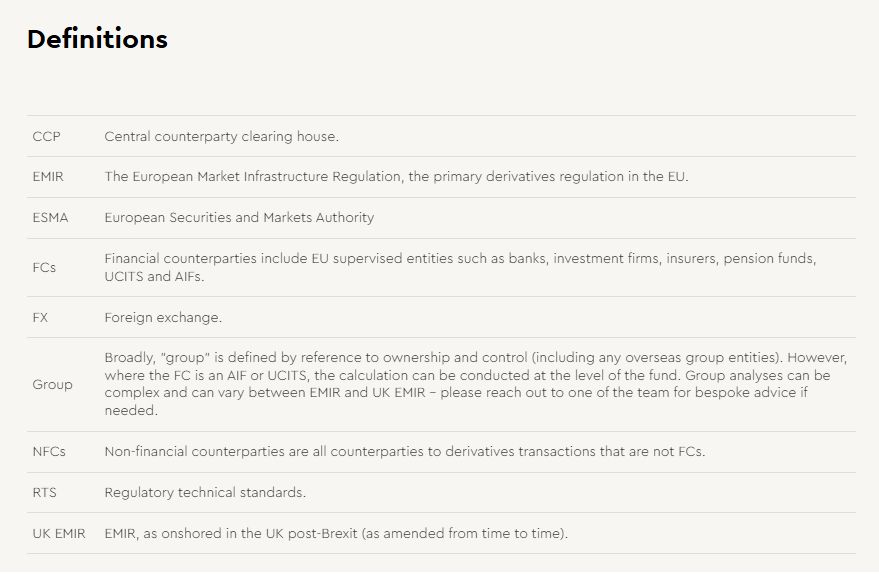The width and height of the screenshot is (879, 574).
Task: Select the FX abbreviation
Action: [41, 317]
